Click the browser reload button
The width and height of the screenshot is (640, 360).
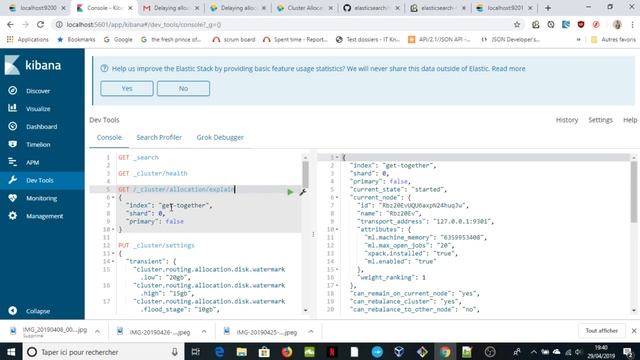[40, 24]
